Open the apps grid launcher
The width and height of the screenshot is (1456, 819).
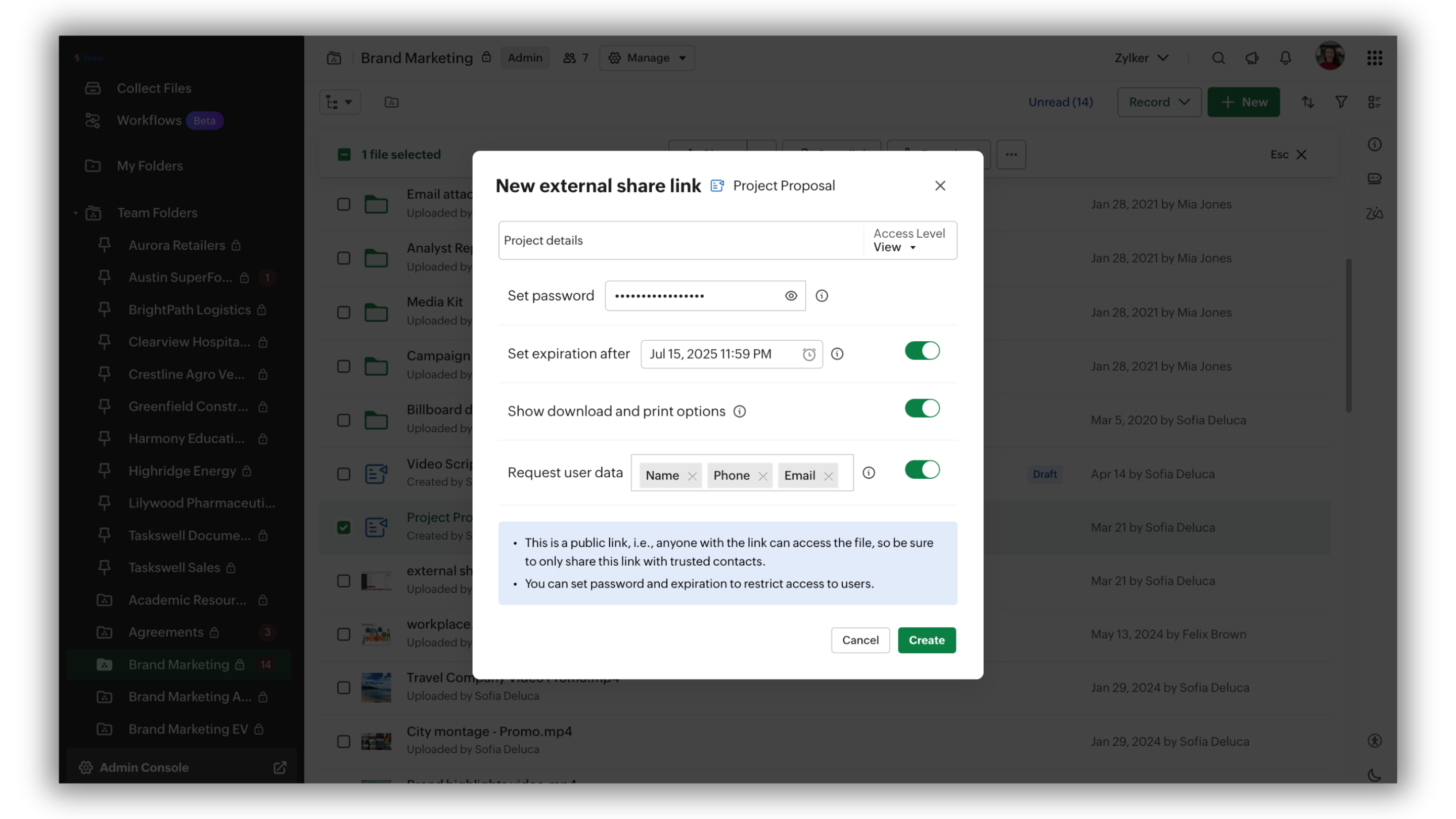point(1375,58)
